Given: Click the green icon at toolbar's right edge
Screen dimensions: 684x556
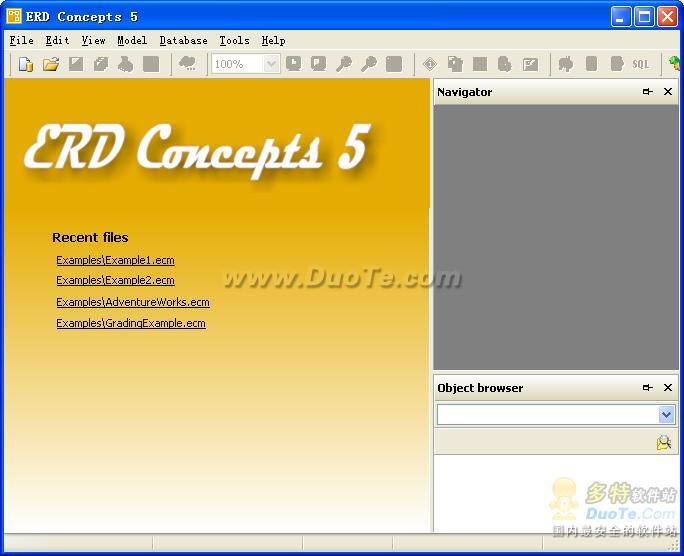Looking at the screenshot, I should coord(675,64).
